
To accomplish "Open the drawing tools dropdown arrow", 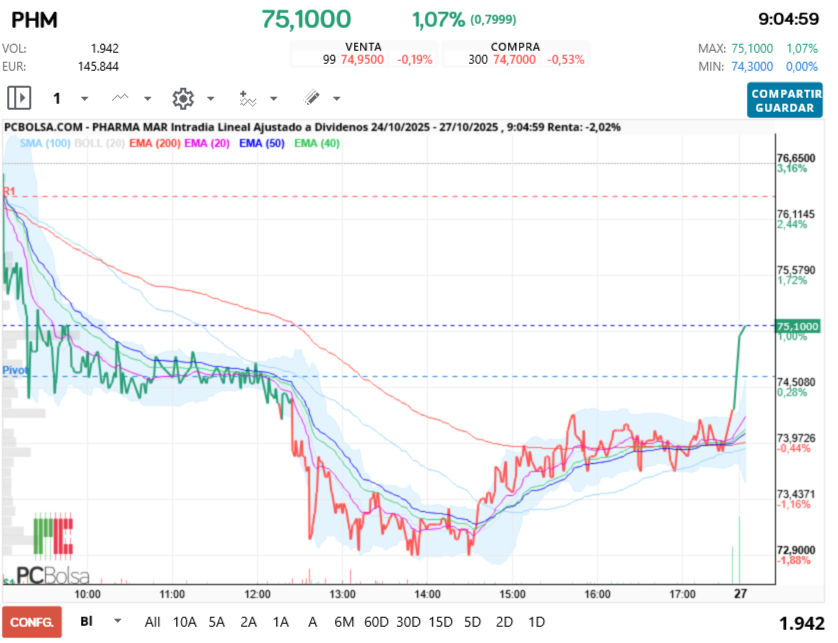I will pyautogui.click(x=336, y=99).
